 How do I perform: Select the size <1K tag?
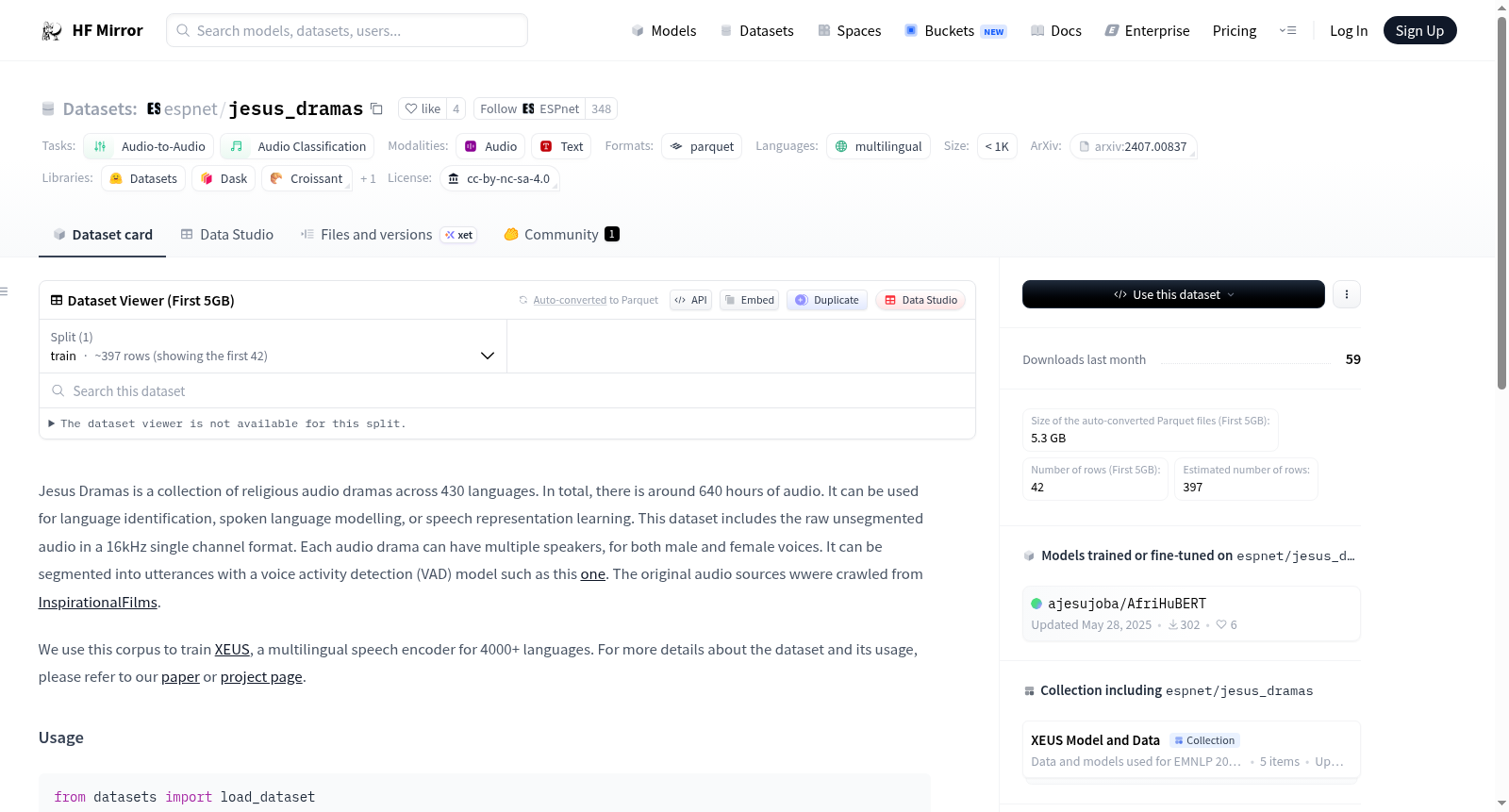pos(997,146)
